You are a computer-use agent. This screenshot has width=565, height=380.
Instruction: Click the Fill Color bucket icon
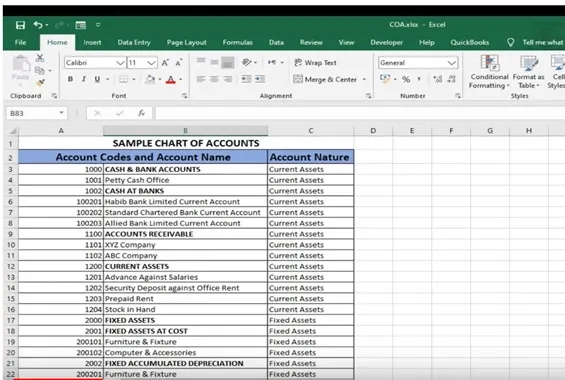150,79
